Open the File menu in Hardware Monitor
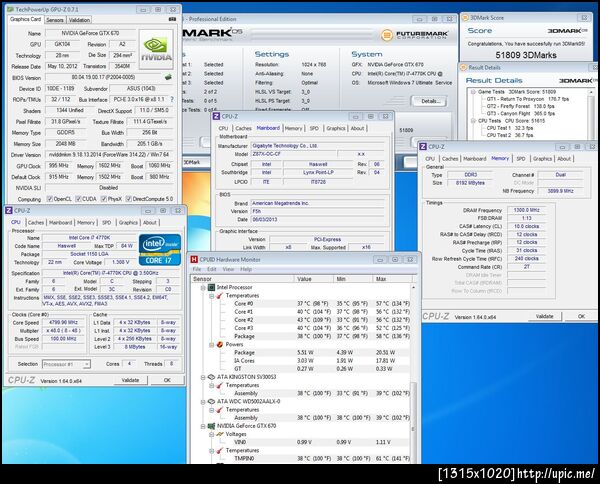The height and width of the screenshot is (484, 600). tap(197, 269)
